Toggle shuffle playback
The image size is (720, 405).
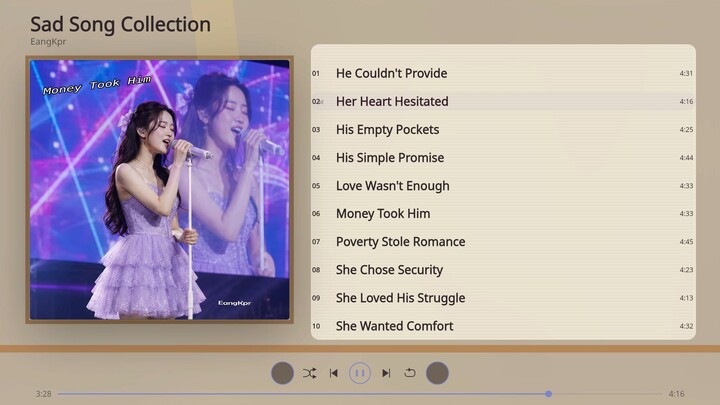[309, 373]
